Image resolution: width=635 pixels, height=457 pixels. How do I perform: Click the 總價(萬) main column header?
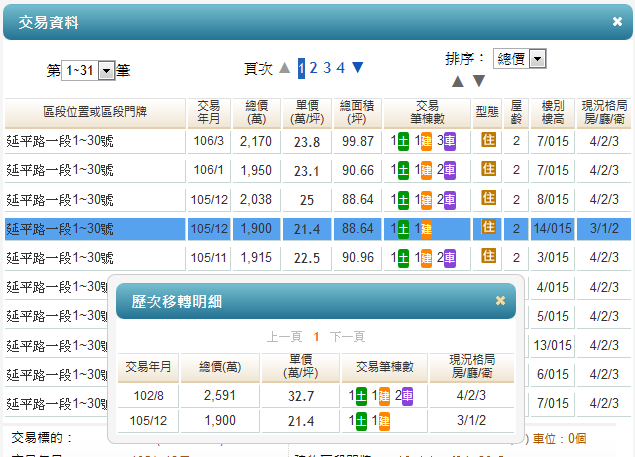click(256, 113)
